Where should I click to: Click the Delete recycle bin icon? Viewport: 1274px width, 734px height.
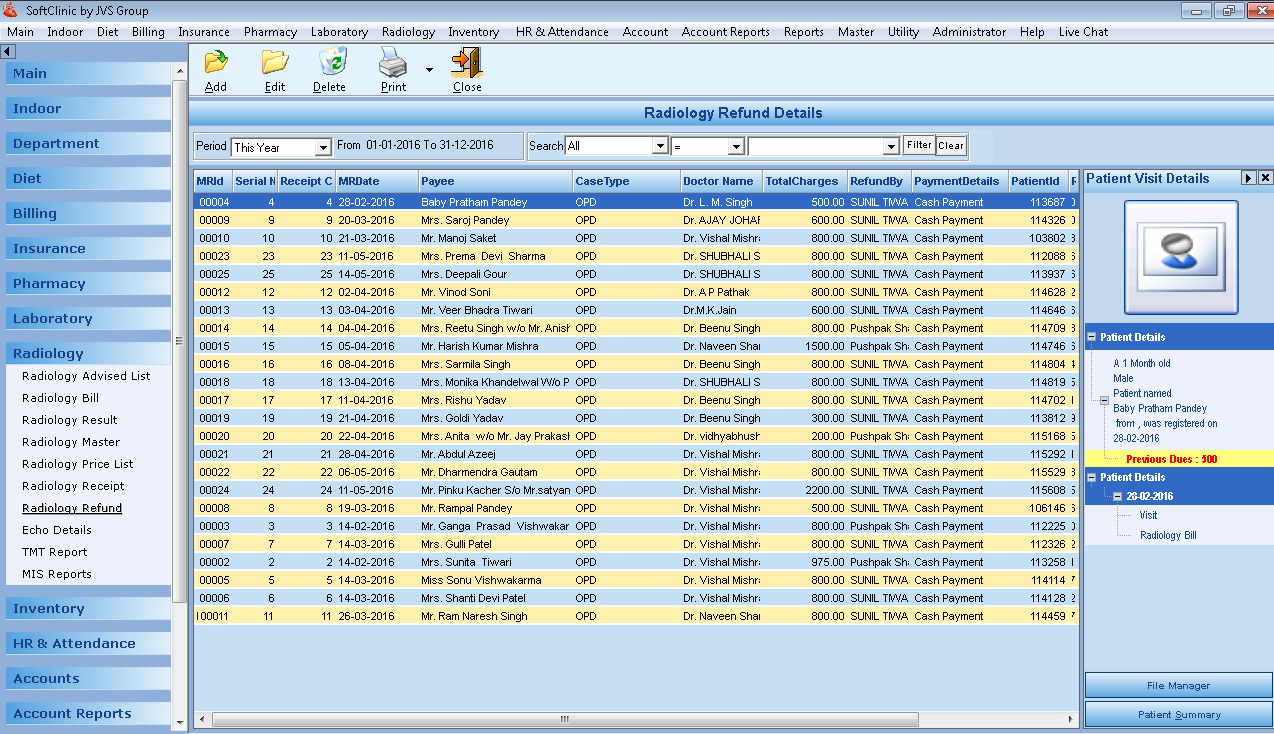pyautogui.click(x=330, y=63)
